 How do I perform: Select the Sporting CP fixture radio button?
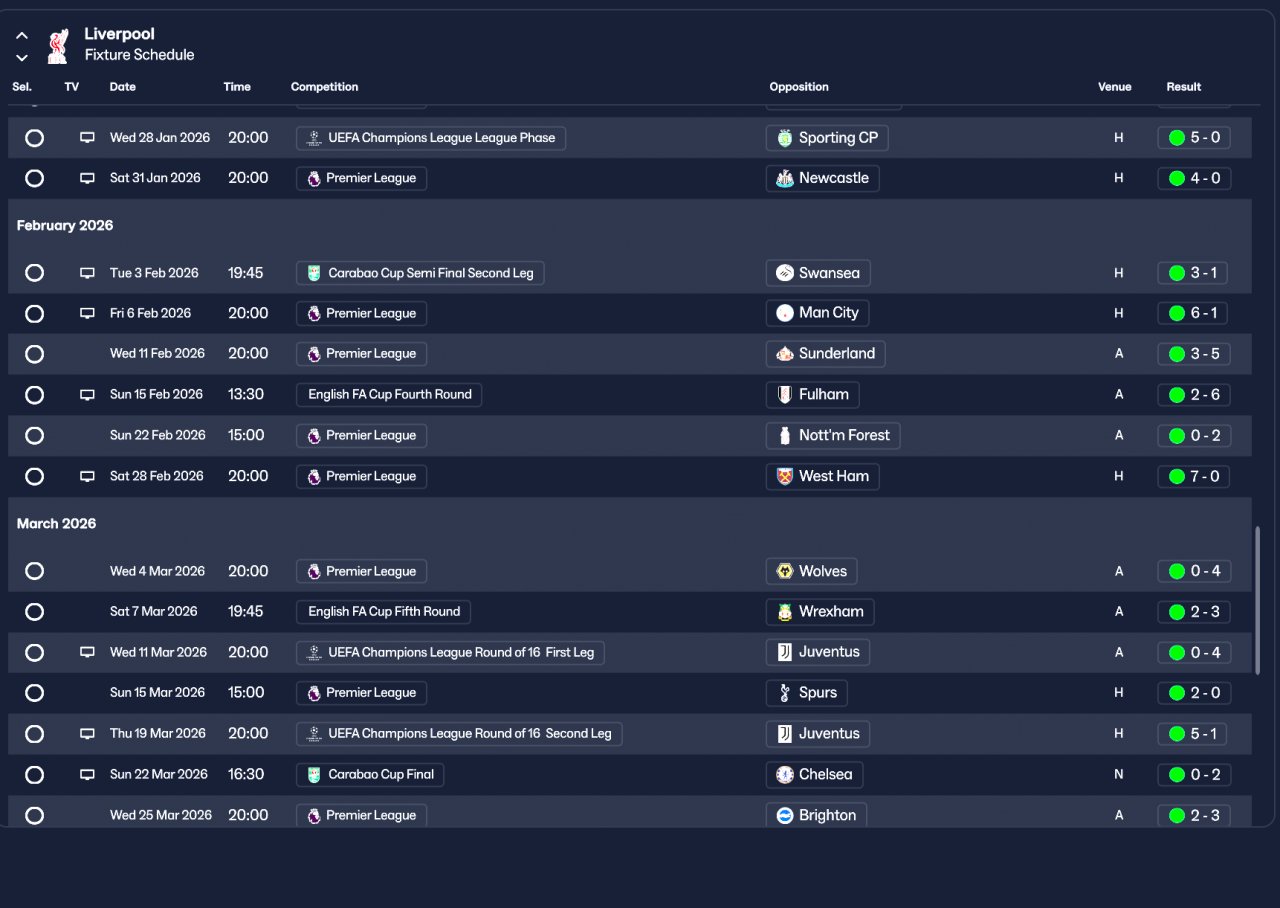click(34, 138)
